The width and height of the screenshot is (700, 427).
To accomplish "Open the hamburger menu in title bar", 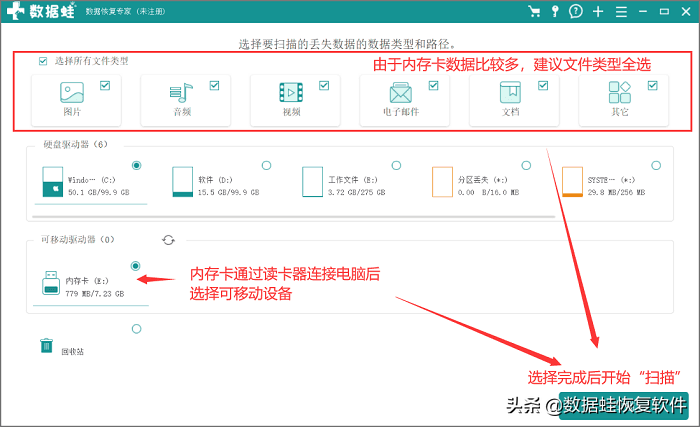I will click(x=621, y=12).
